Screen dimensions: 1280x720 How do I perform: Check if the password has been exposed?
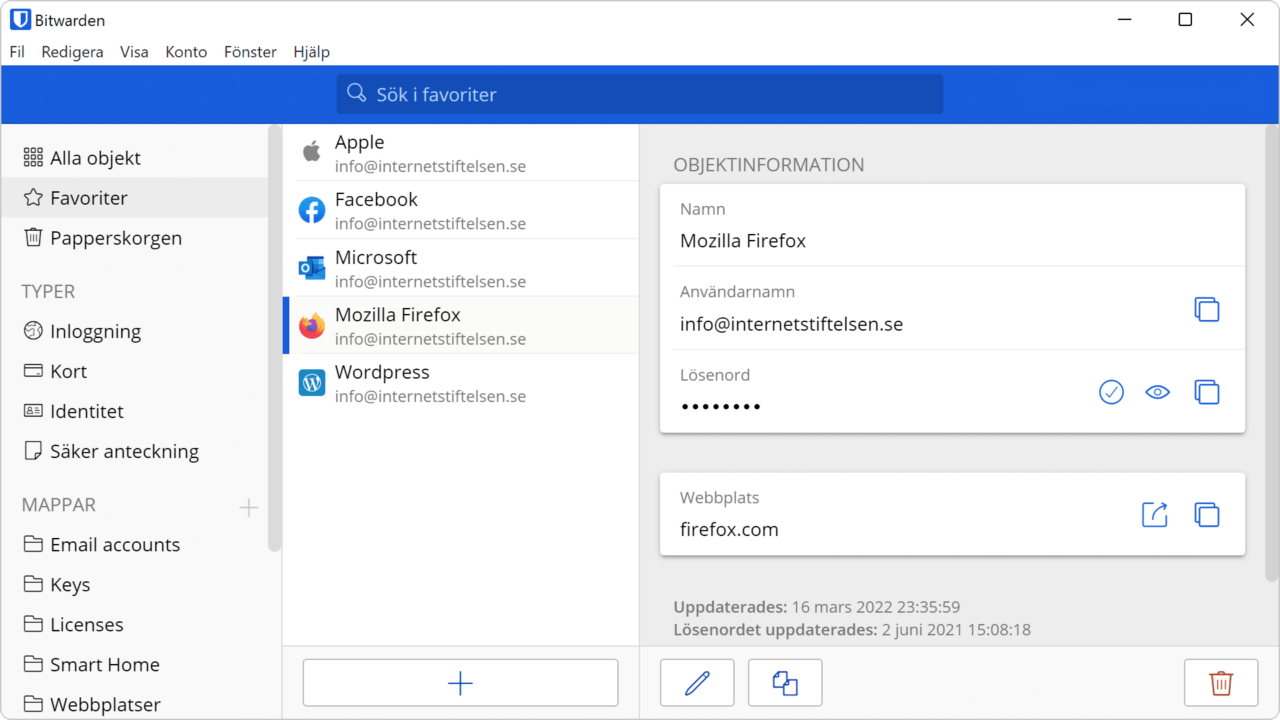coord(1111,392)
